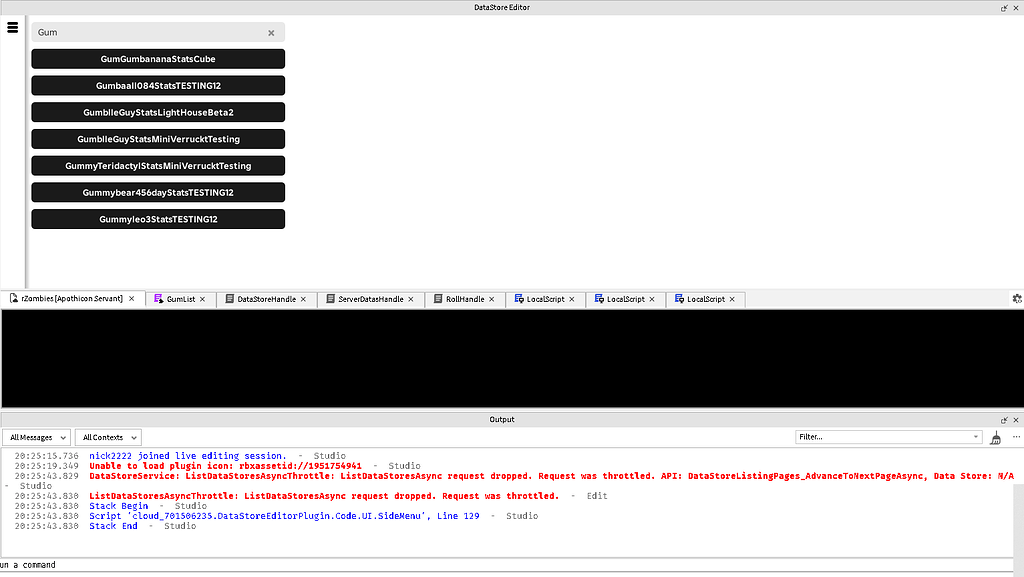Close the GumList tab
The image size is (1024, 577).
(x=203, y=298)
